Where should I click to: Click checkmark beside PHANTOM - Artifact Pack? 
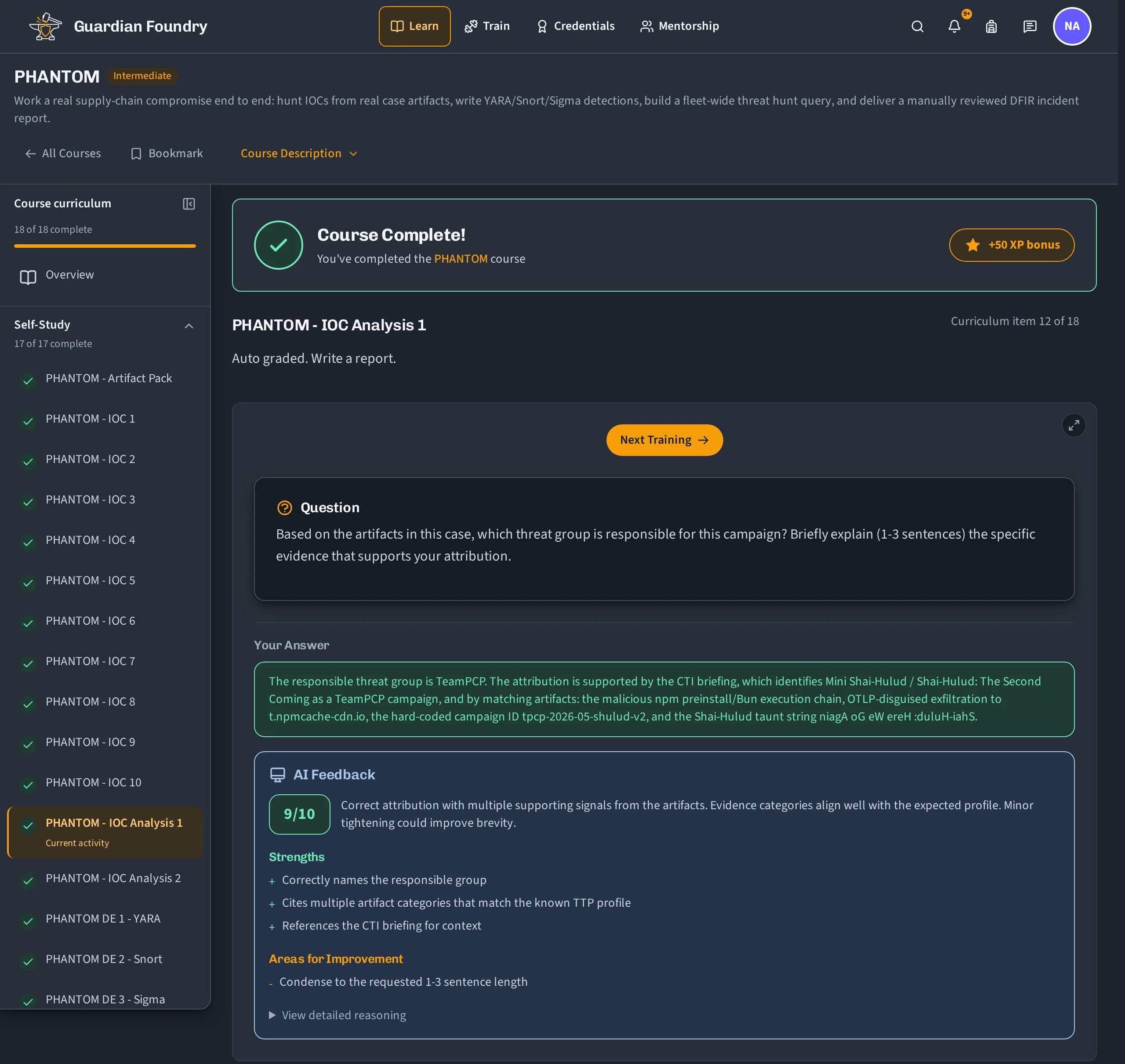(x=28, y=380)
